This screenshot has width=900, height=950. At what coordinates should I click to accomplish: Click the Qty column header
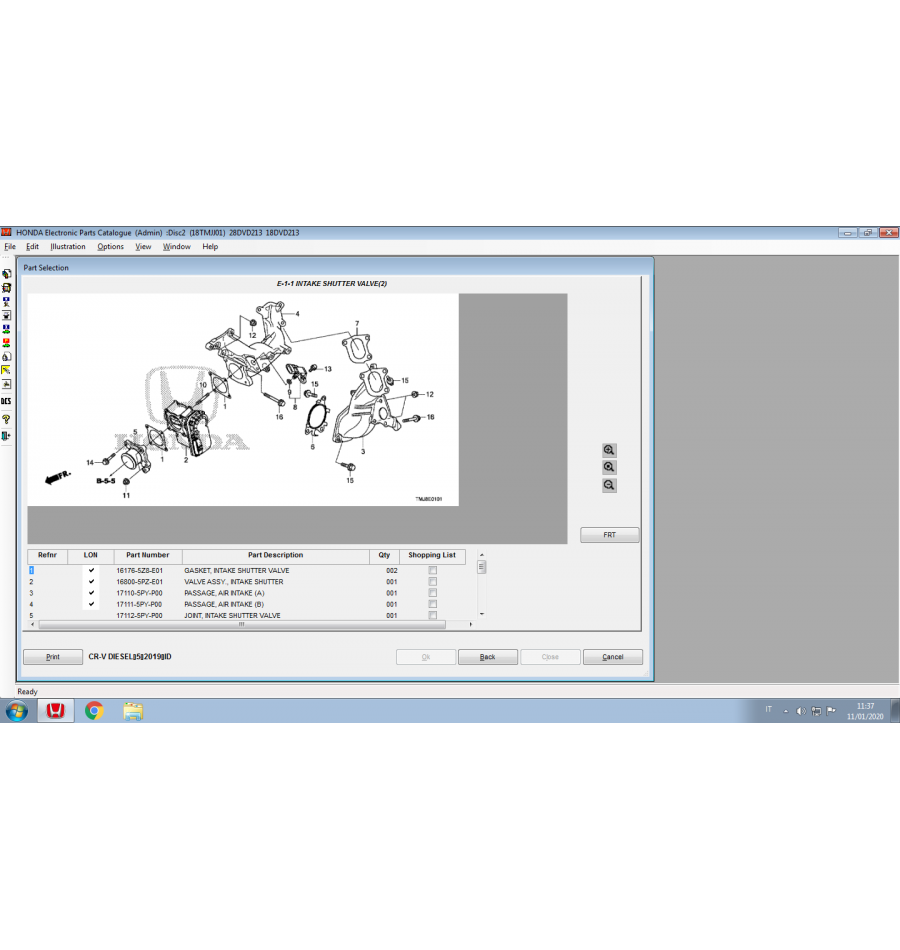pyautogui.click(x=384, y=556)
